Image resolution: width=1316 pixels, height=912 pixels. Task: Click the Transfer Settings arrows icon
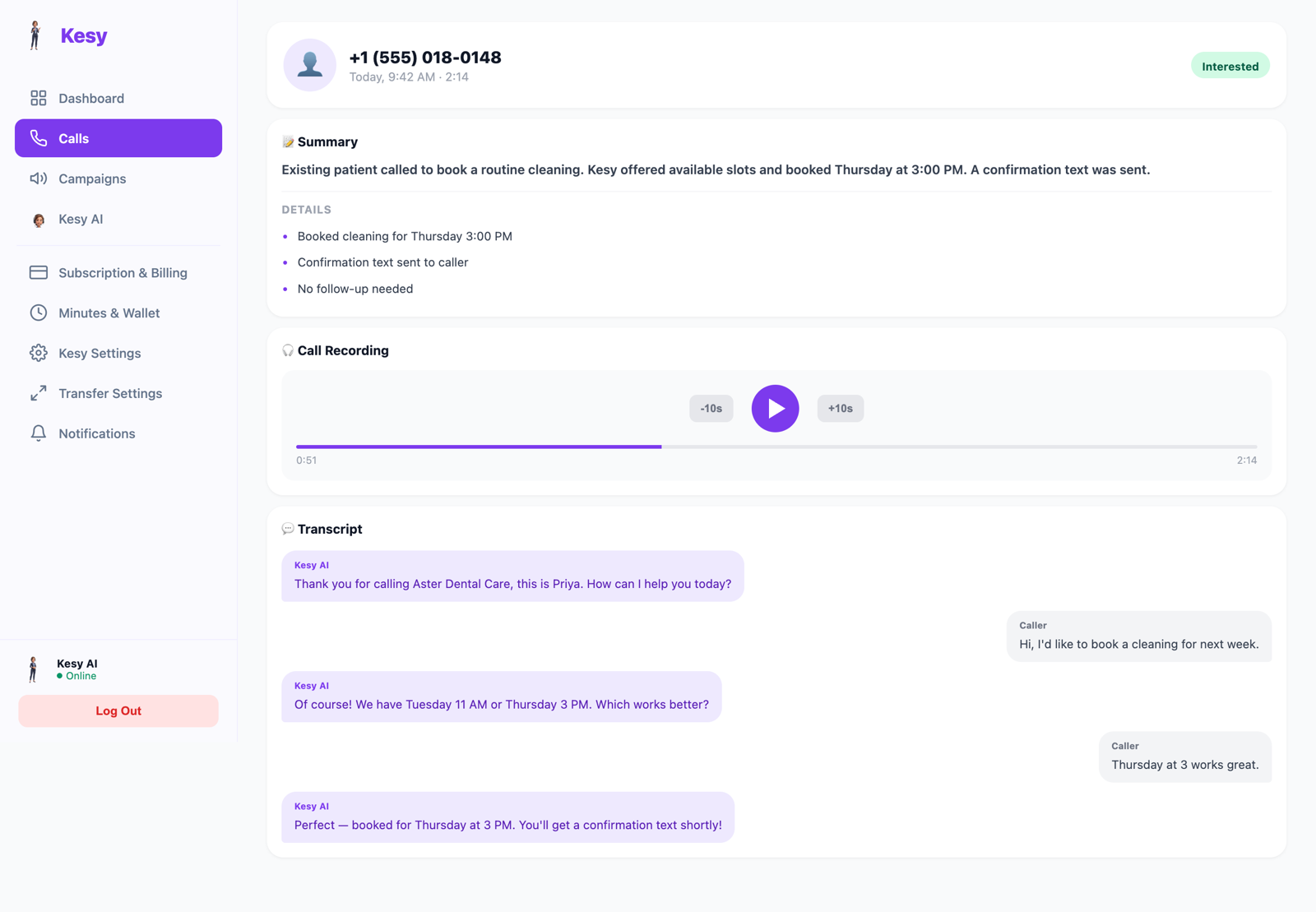point(39,393)
